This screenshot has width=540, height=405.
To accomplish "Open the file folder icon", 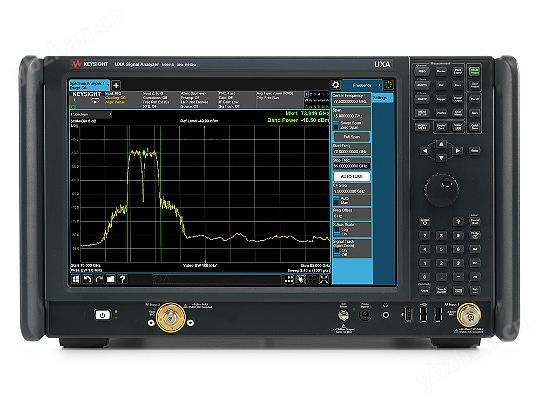I will 111,279.
